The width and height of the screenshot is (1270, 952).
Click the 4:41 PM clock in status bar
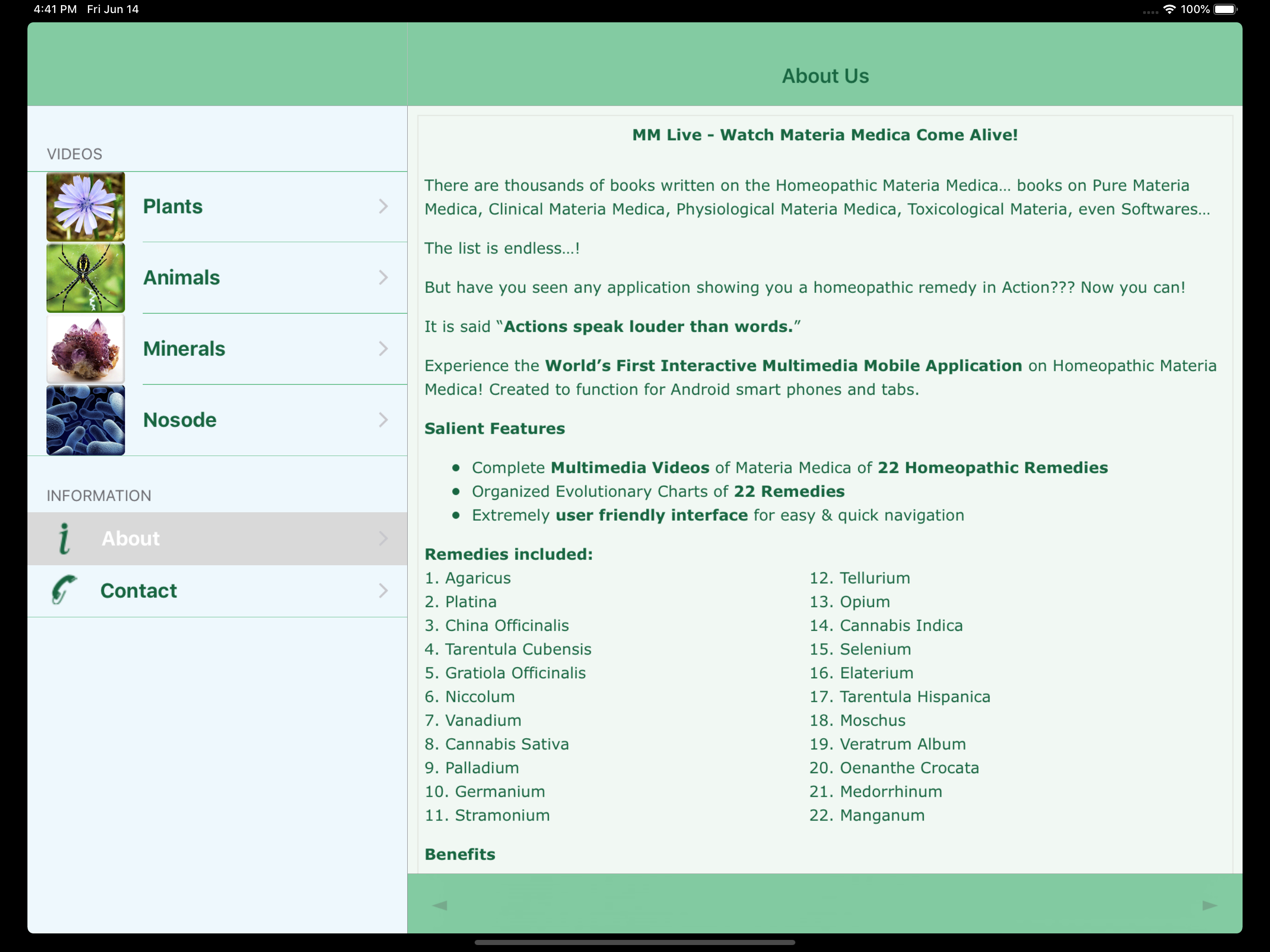click(55, 9)
